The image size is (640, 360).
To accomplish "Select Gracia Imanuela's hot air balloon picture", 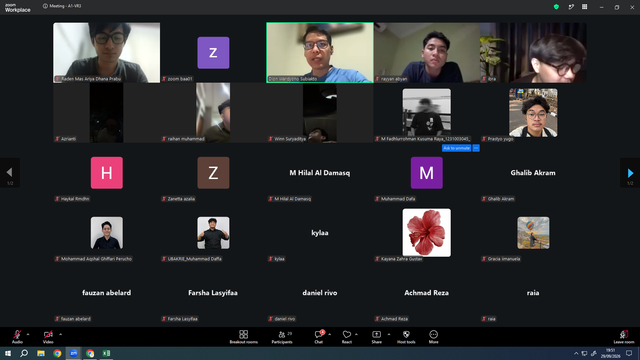I will tap(533, 233).
